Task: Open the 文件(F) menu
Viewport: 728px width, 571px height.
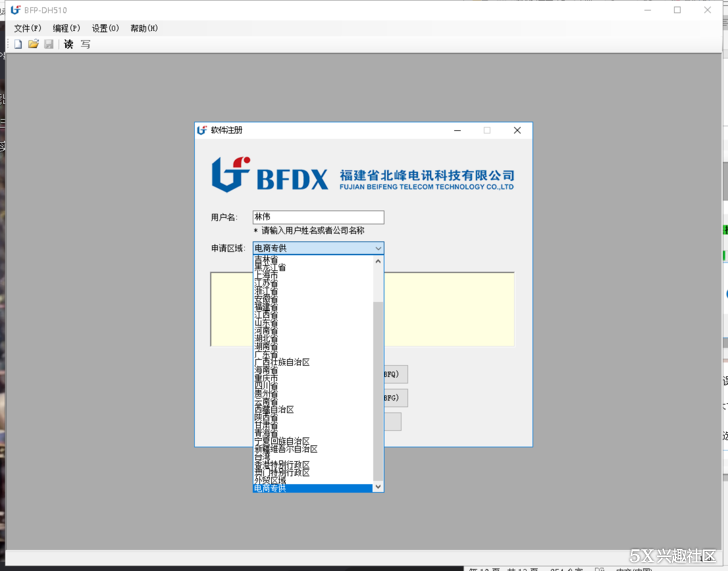Action: [28, 28]
